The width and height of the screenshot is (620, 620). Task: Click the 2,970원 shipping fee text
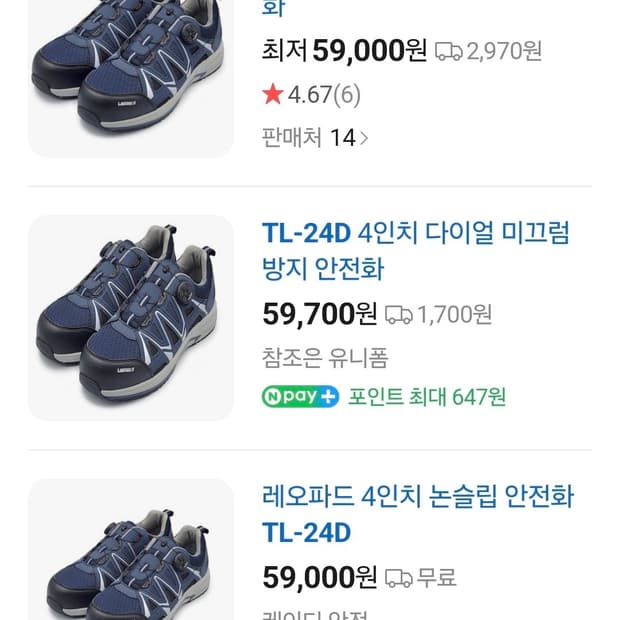[x=504, y=51]
